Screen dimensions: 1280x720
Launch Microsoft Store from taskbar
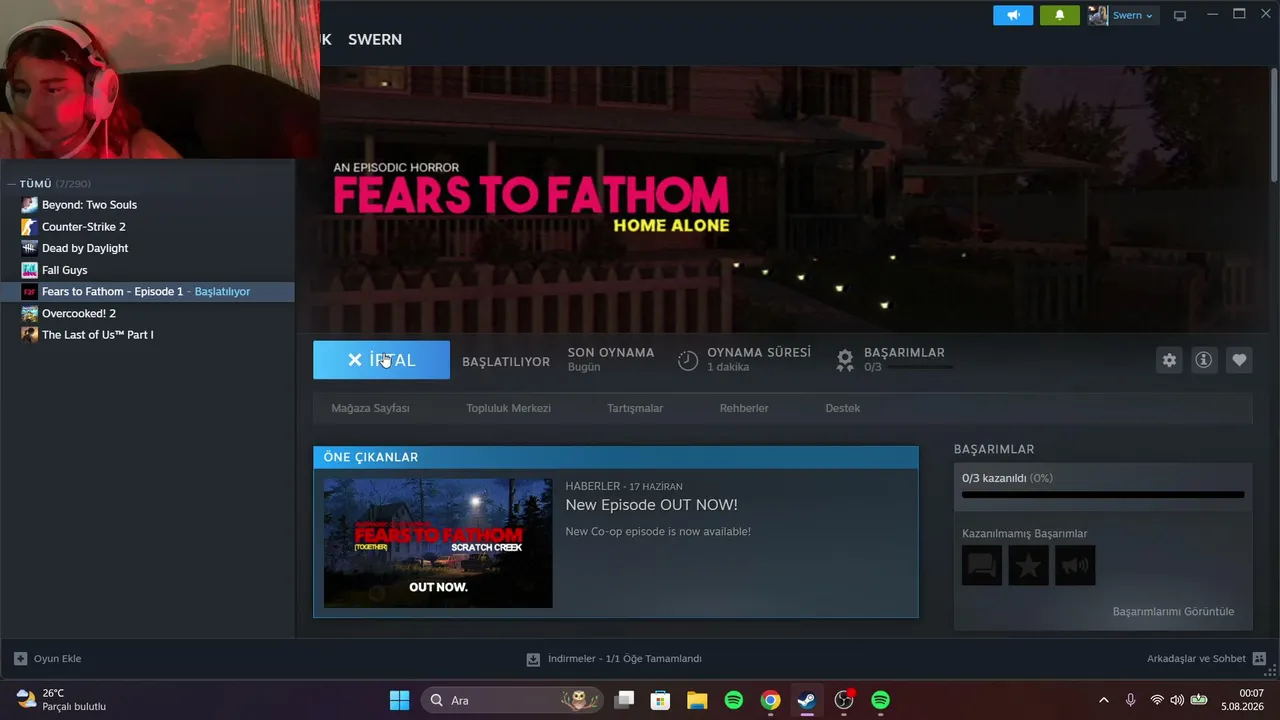point(660,700)
